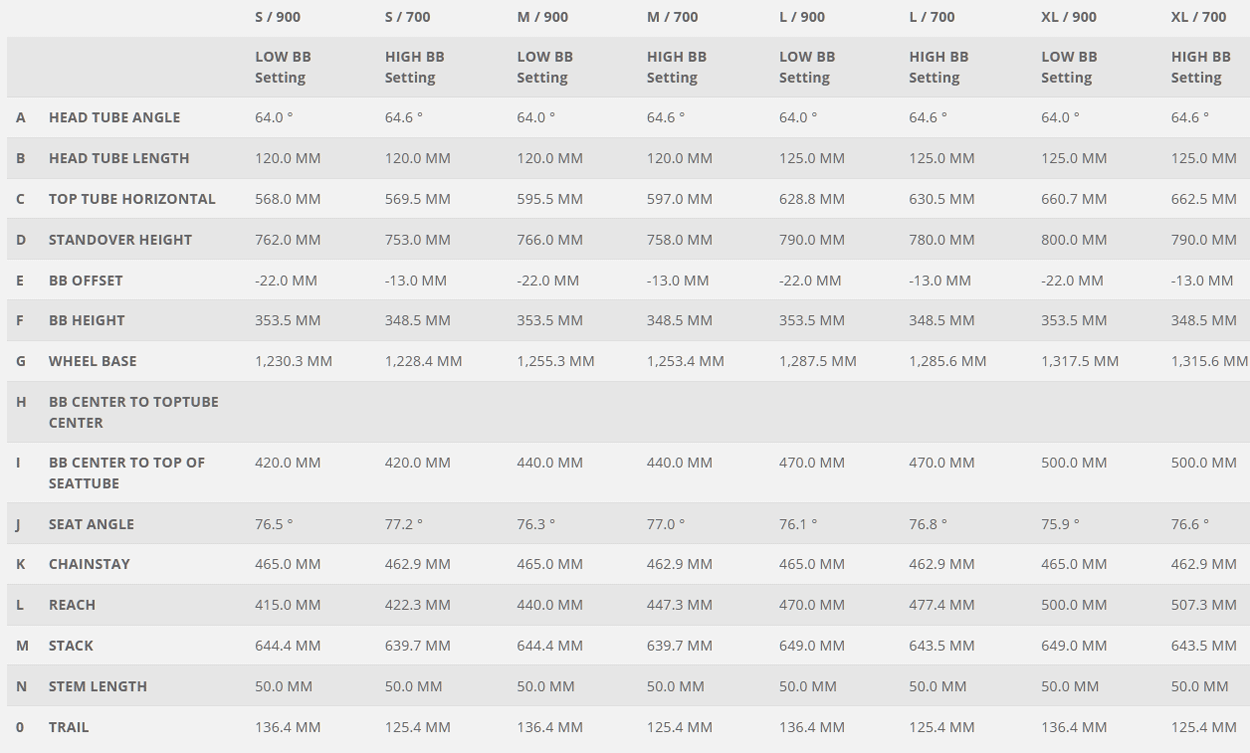Click the STACK row label
This screenshot has width=1250, height=753.
(71, 646)
